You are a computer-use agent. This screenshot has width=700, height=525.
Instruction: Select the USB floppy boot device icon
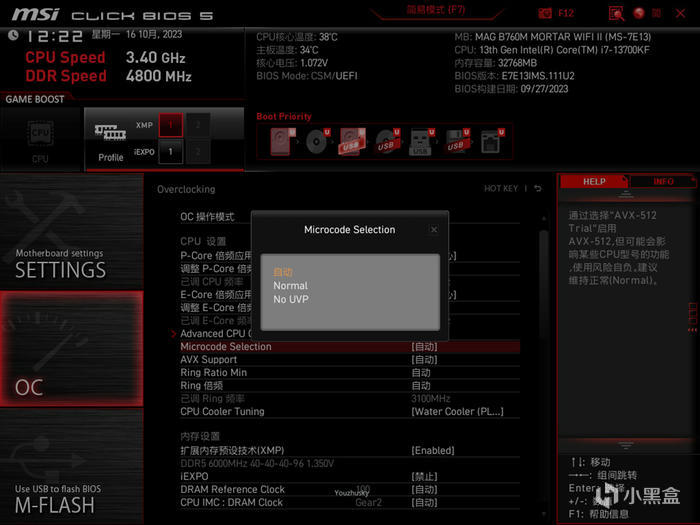pyautogui.click(x=457, y=142)
